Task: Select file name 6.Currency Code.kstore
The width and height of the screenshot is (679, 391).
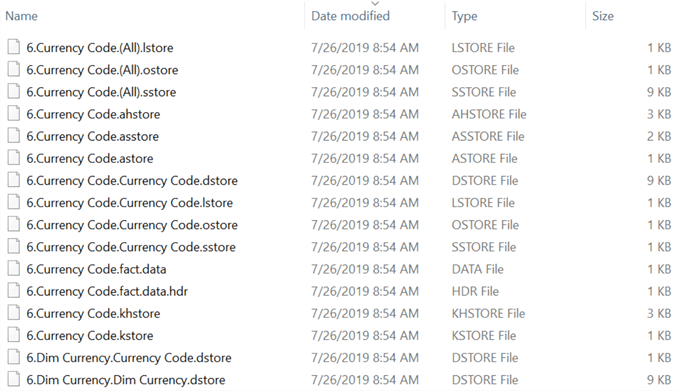Action: [x=90, y=335]
